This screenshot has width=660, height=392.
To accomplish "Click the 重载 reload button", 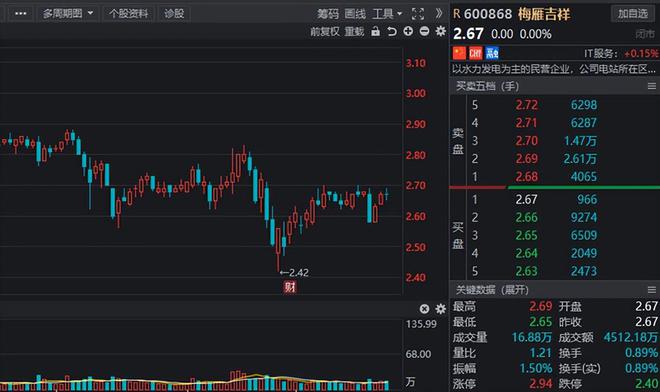I will point(354,32).
